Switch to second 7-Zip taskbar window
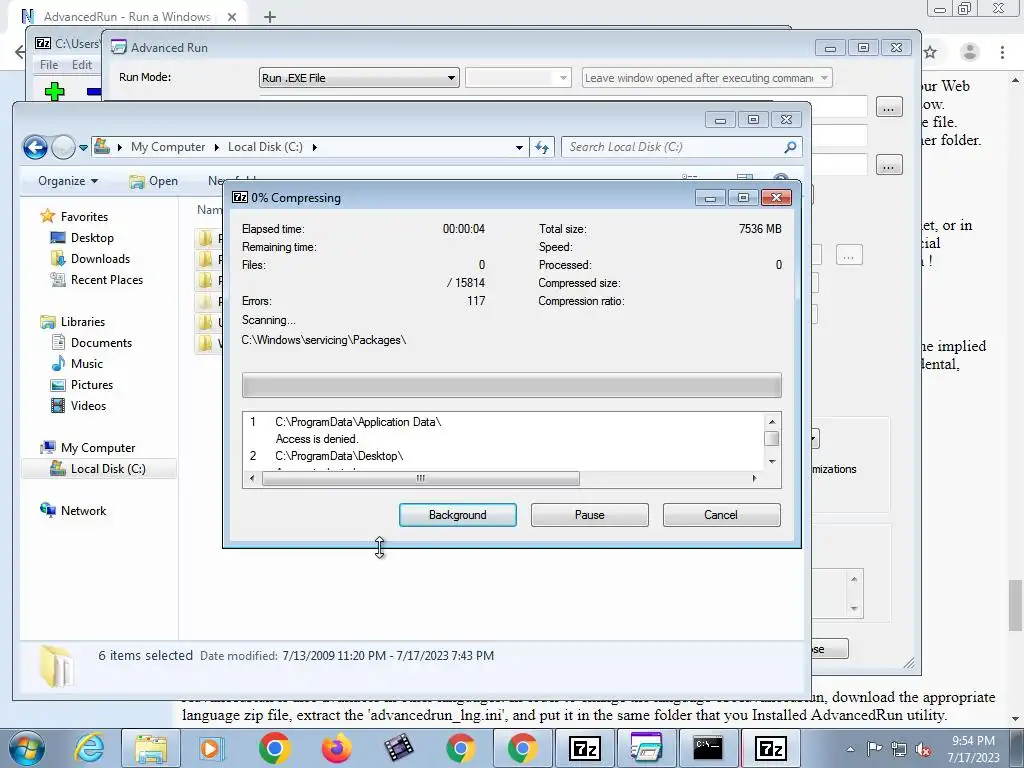The height and width of the screenshot is (768, 1024). point(771,748)
